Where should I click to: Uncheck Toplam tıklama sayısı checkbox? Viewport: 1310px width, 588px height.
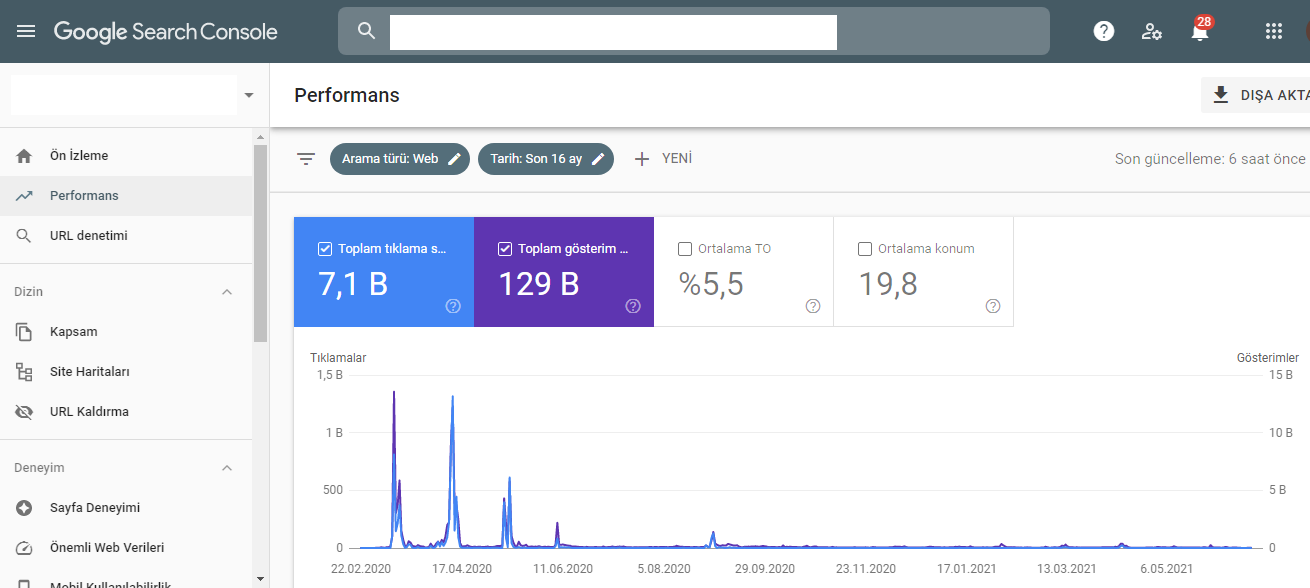point(324,249)
